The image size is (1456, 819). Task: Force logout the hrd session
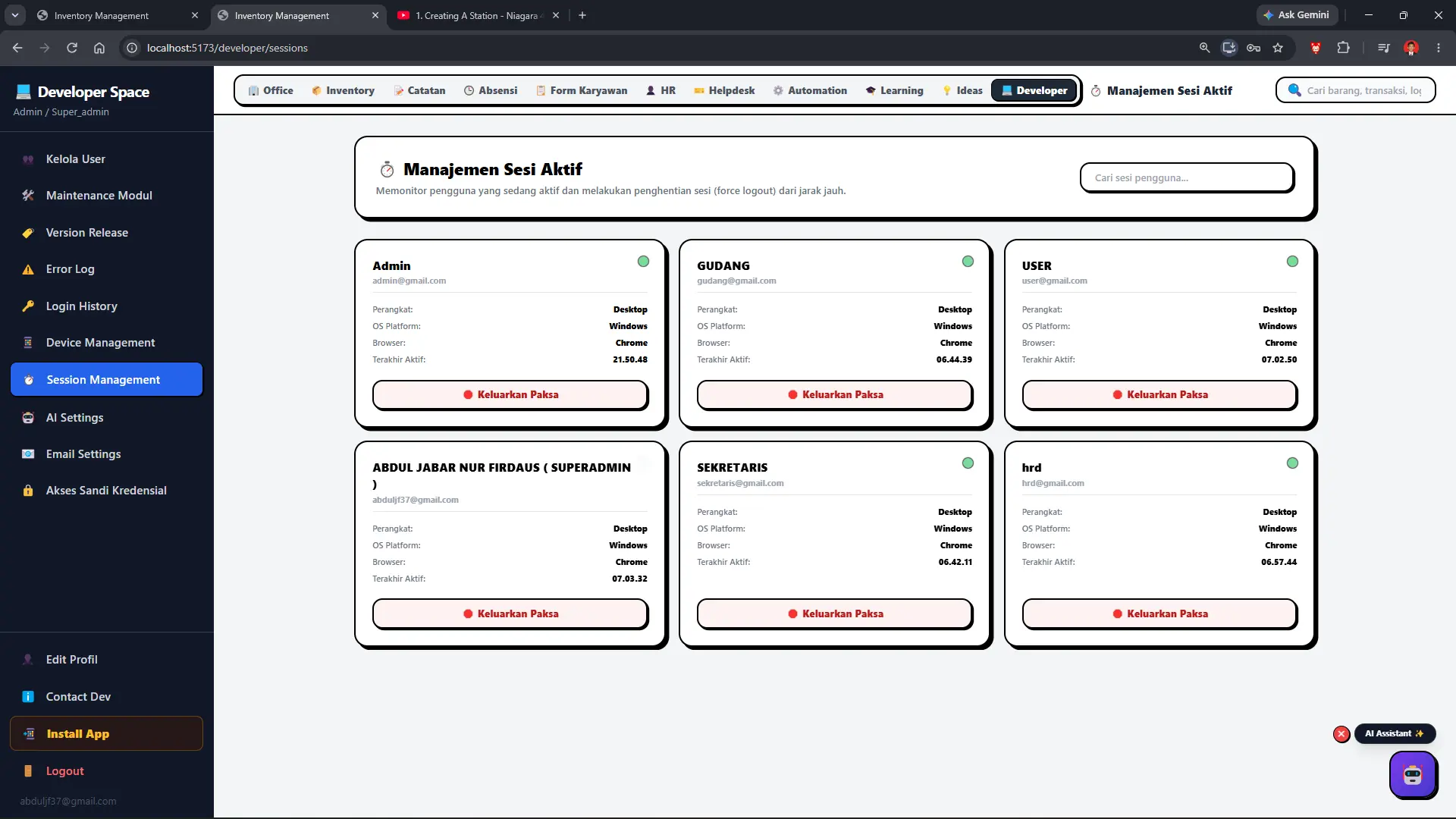pos(1159,614)
